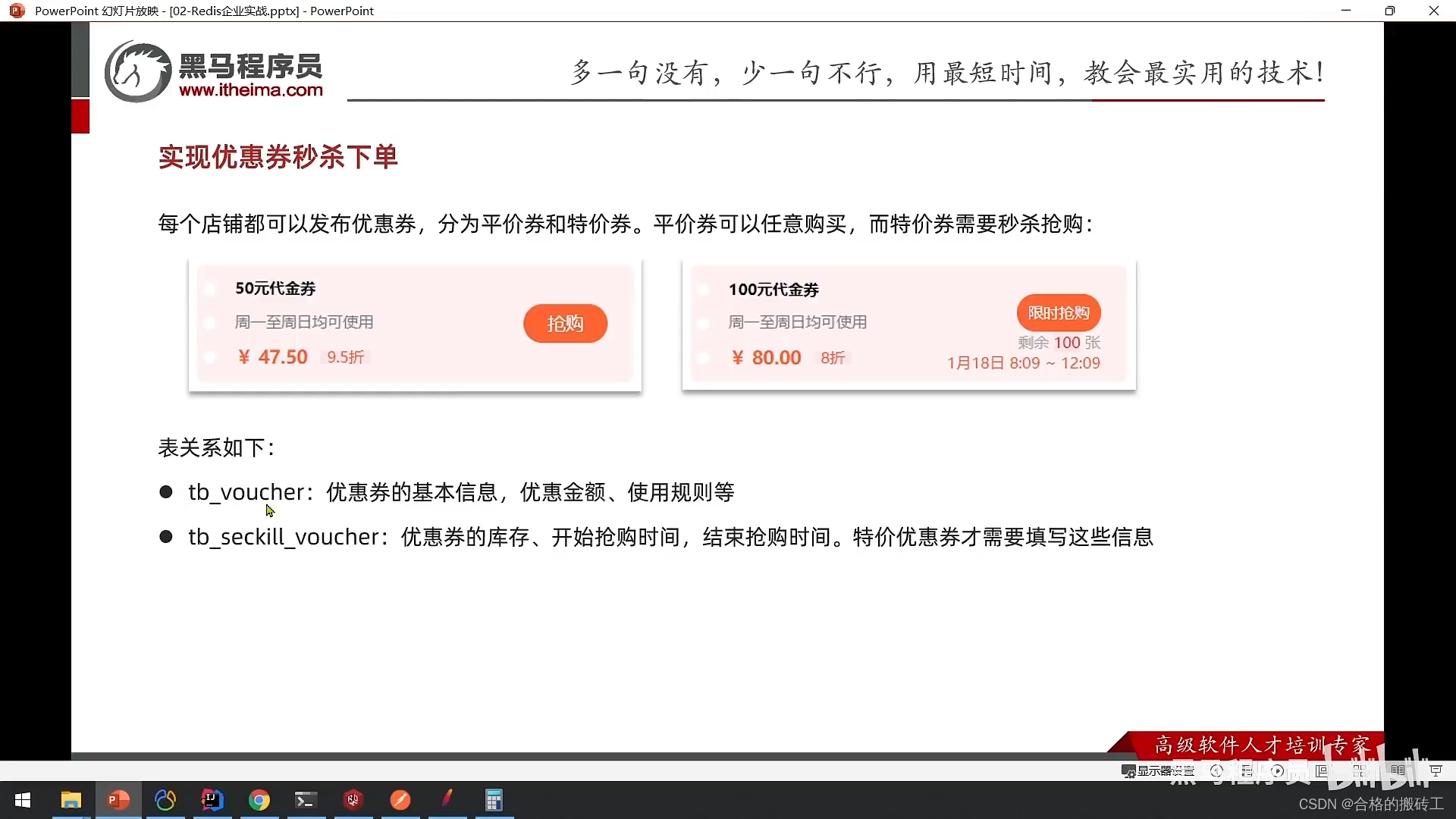Click the www.itheima.com link in the logo

point(251,90)
